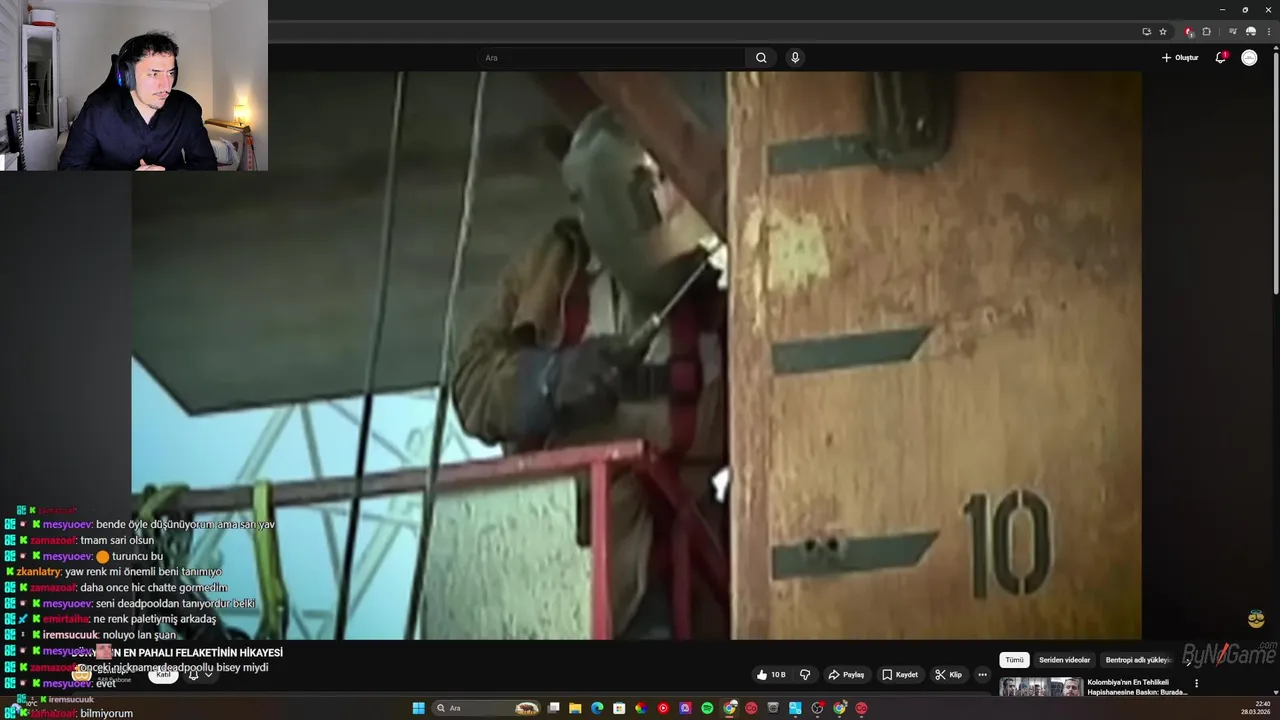Bookmark this page with star icon
The height and width of the screenshot is (720, 1280).
1163,32
